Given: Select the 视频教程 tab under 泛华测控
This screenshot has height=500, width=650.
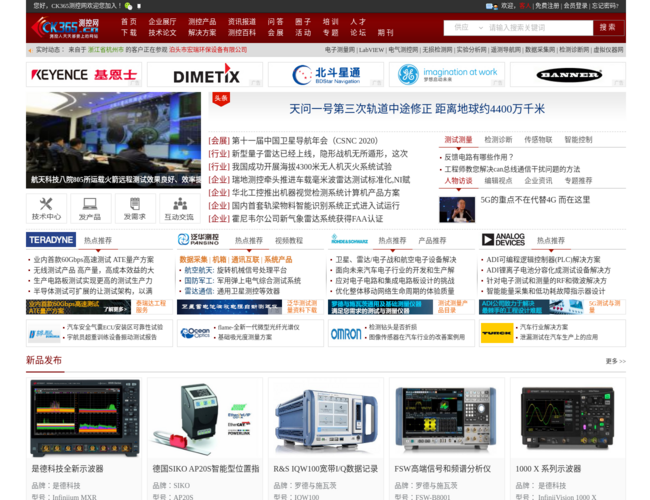Looking at the screenshot, I should click(x=289, y=240).
